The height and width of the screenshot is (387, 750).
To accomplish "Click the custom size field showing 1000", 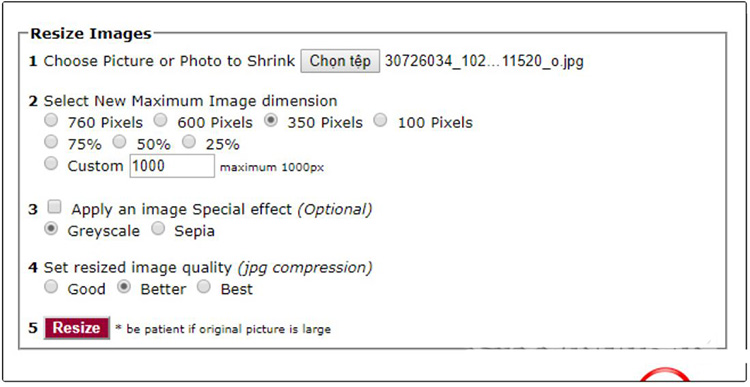I will coord(172,166).
